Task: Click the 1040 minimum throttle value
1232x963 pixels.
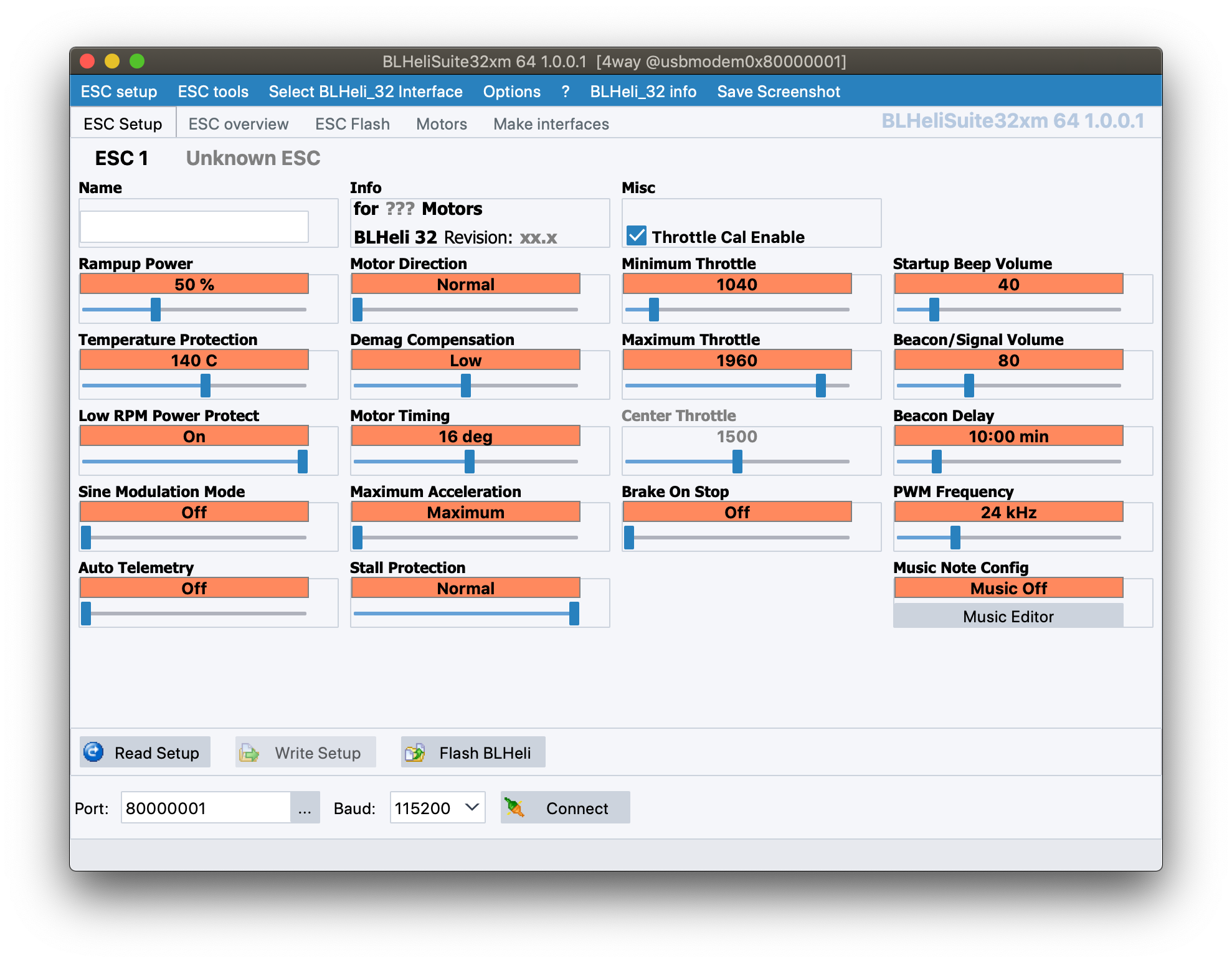Action: (x=737, y=284)
